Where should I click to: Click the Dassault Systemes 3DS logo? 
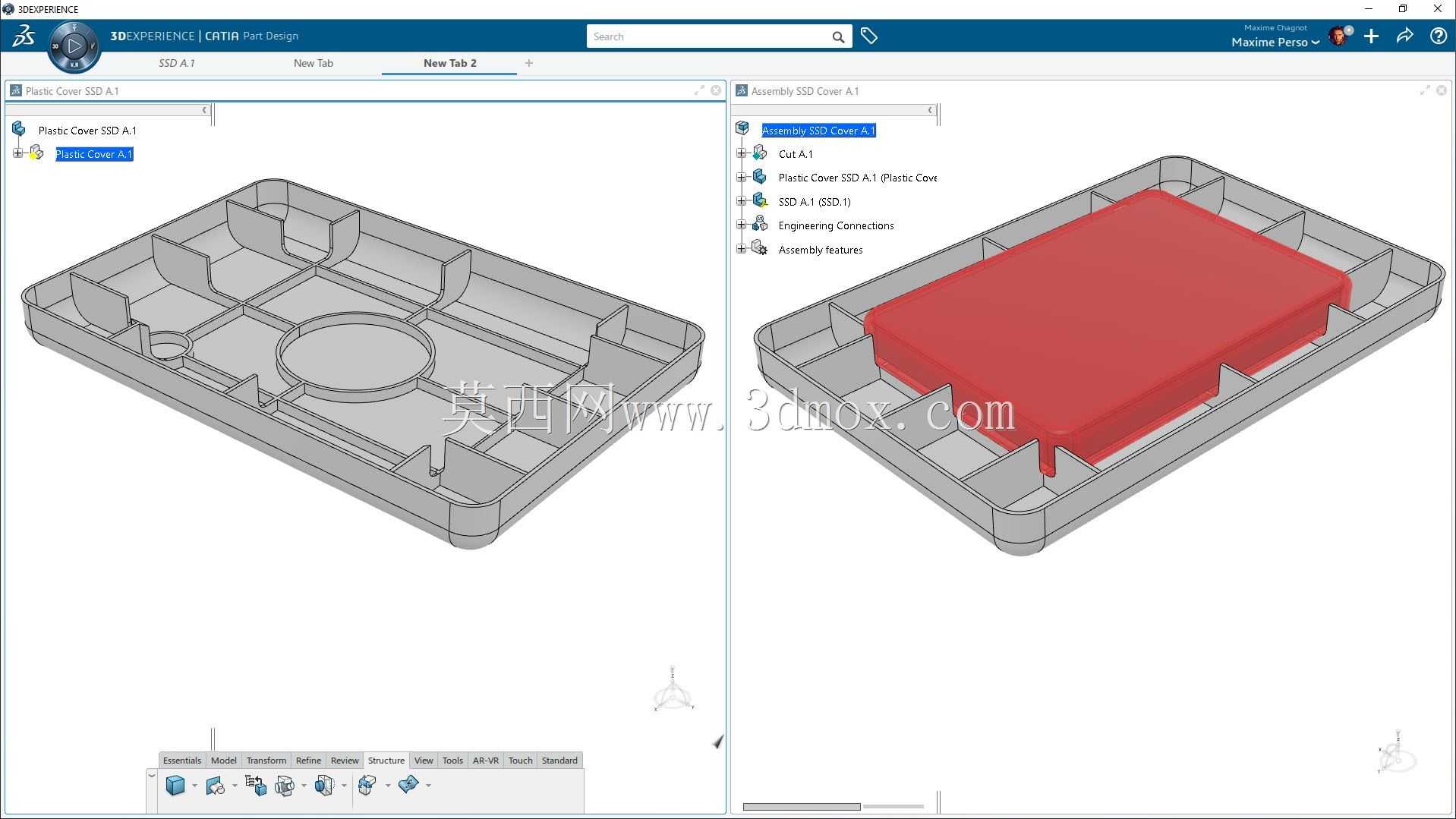24,36
